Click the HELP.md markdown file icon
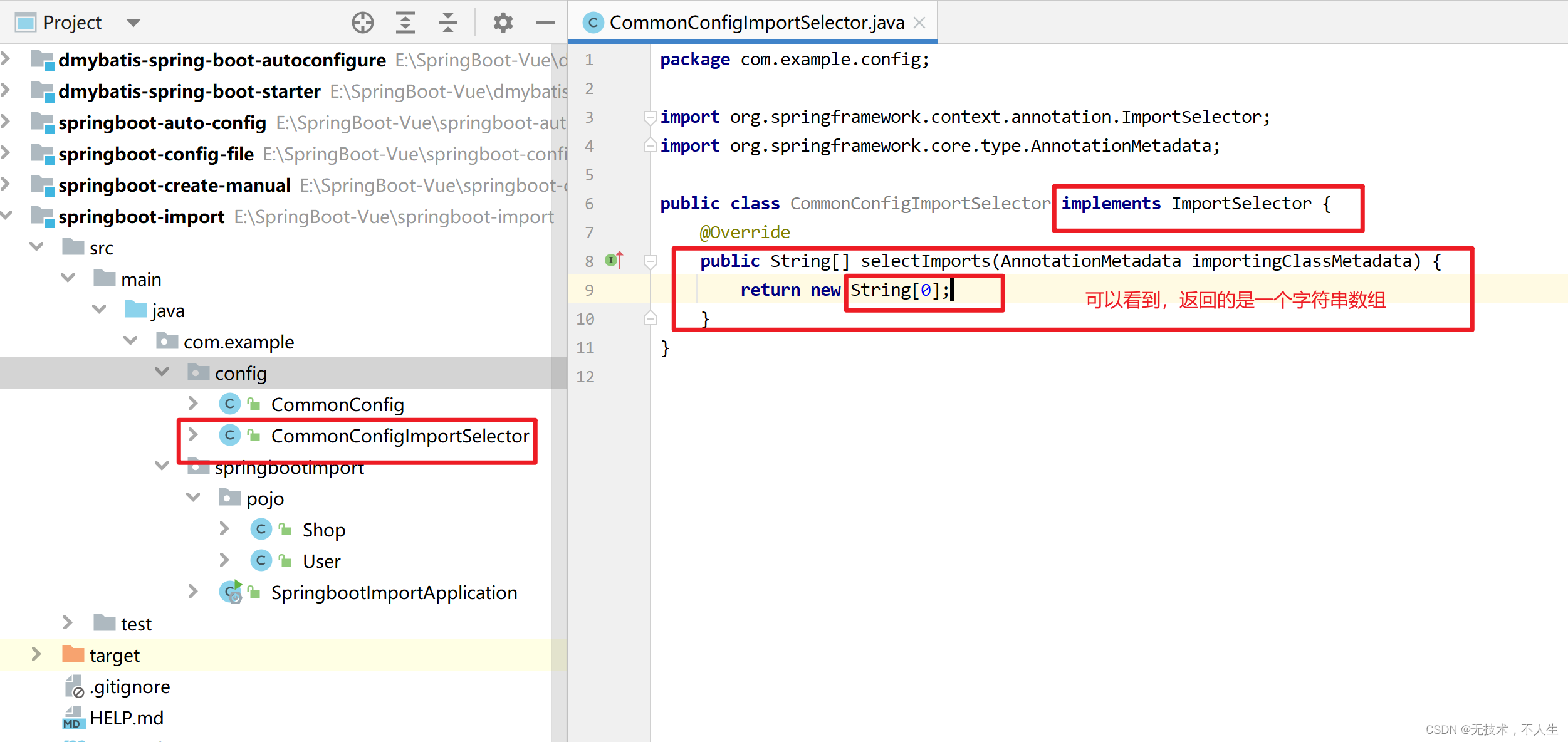The height and width of the screenshot is (742, 1568). tap(73, 718)
